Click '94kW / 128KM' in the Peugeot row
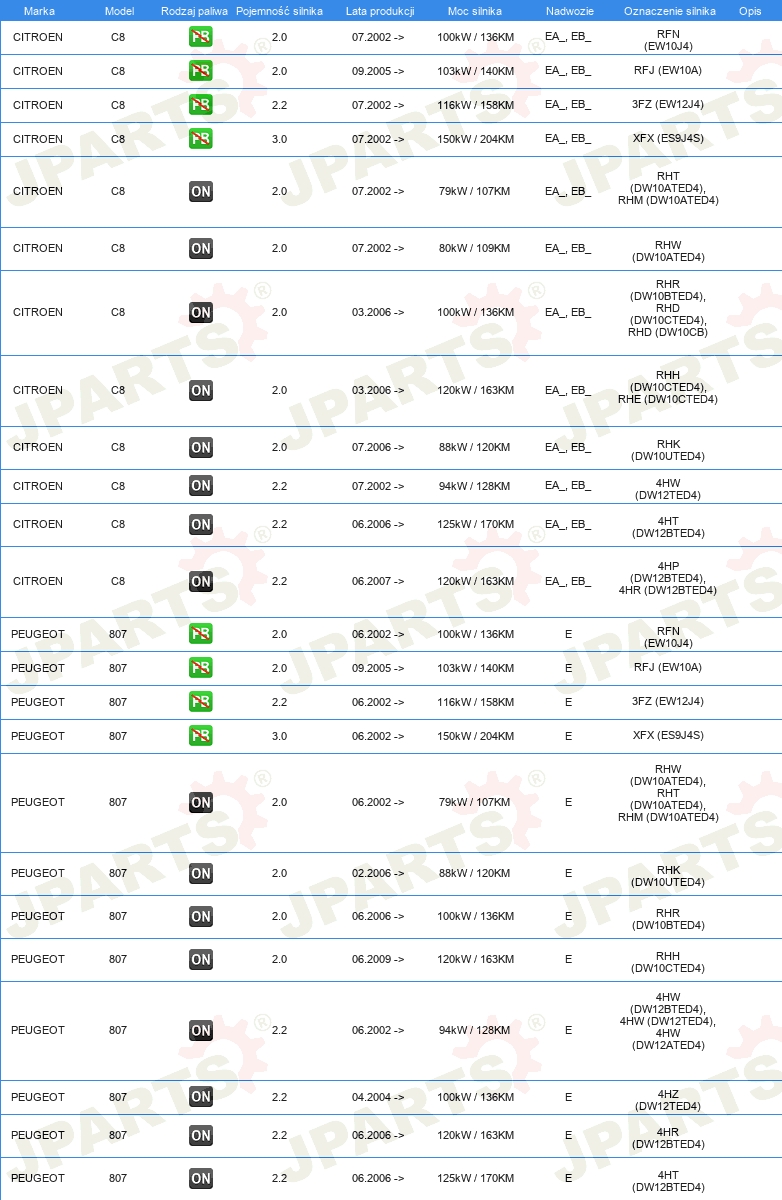The image size is (782, 1200). [475, 1030]
